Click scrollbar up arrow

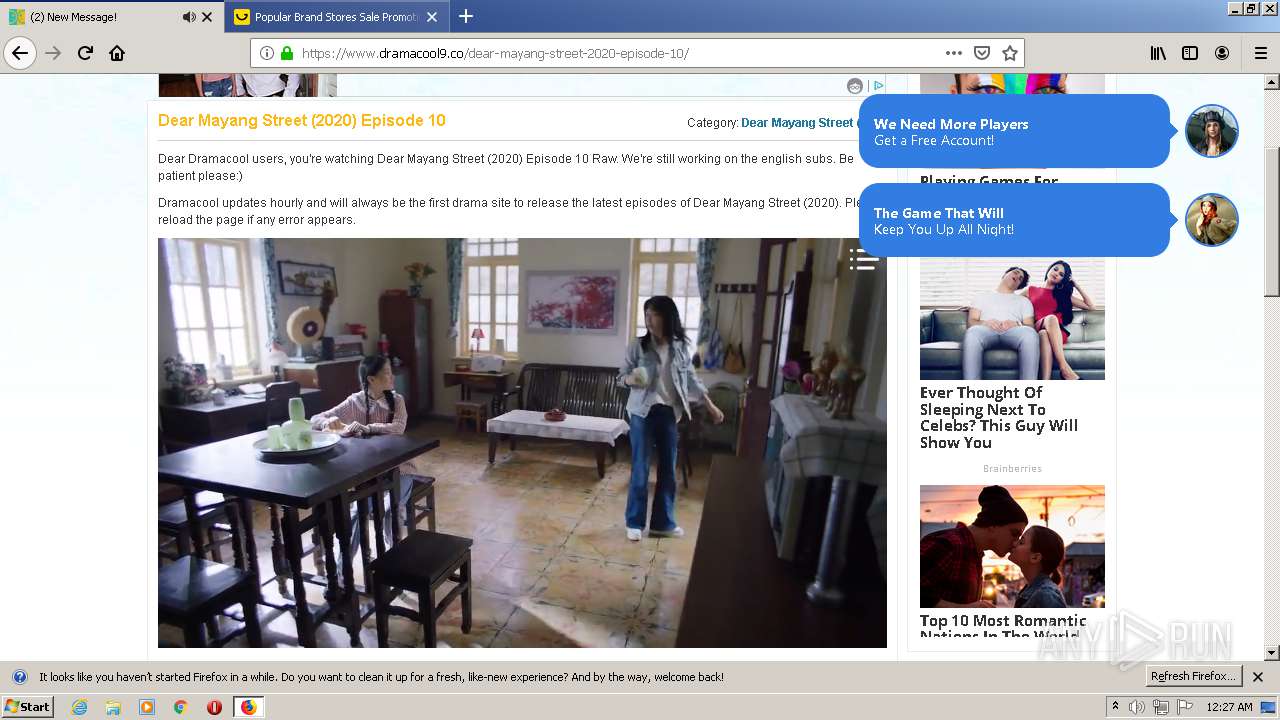tap(1272, 81)
